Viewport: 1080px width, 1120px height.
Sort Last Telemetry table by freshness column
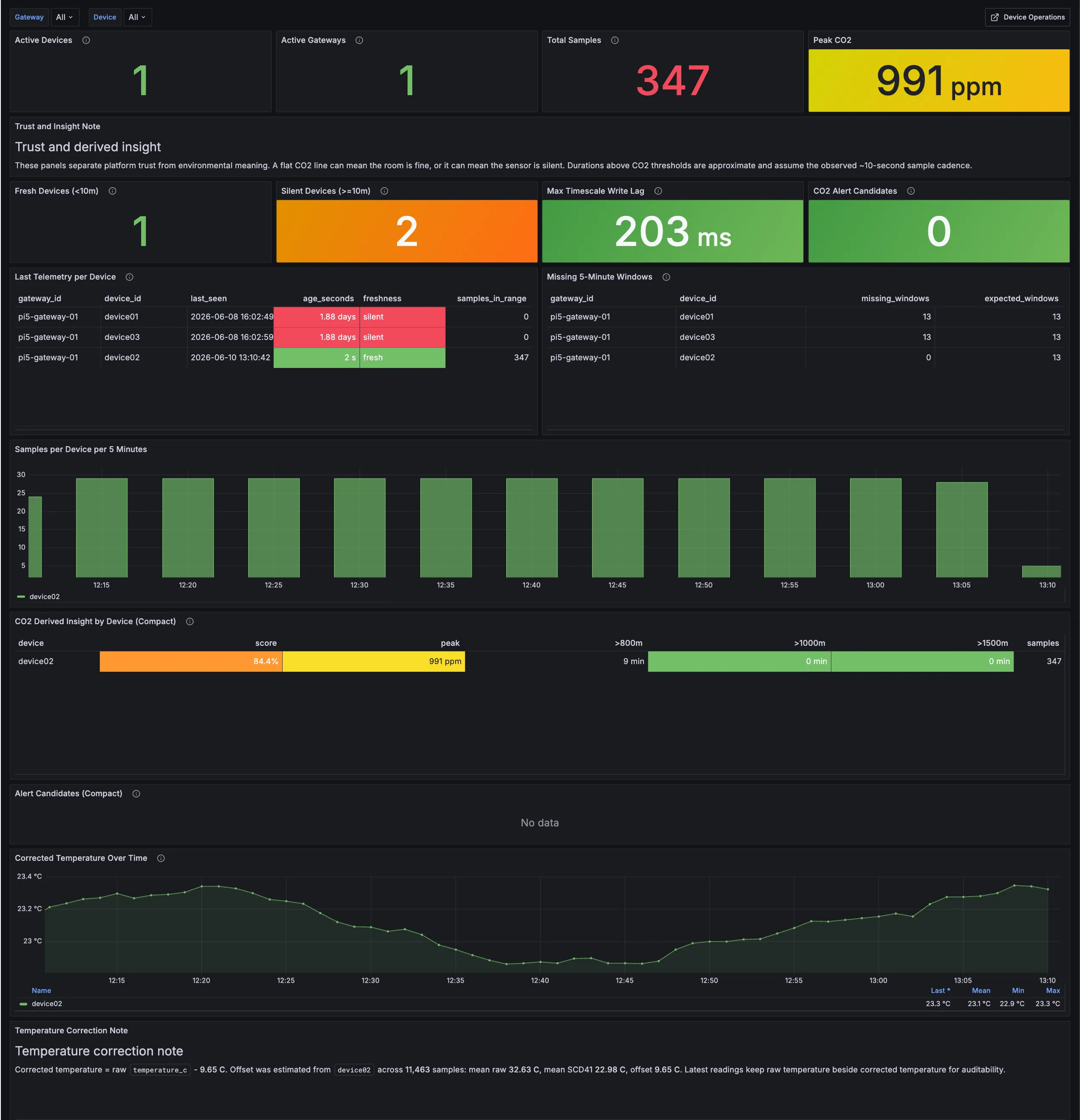382,298
